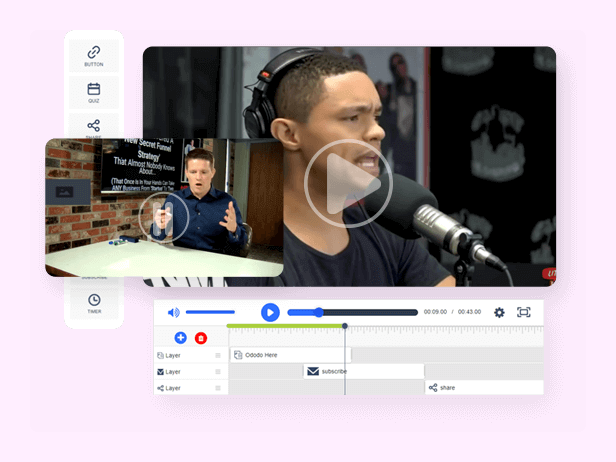Screen dimensions: 616x462
Task: Select the first Layer row with the overlay icon
Action: tap(191, 355)
